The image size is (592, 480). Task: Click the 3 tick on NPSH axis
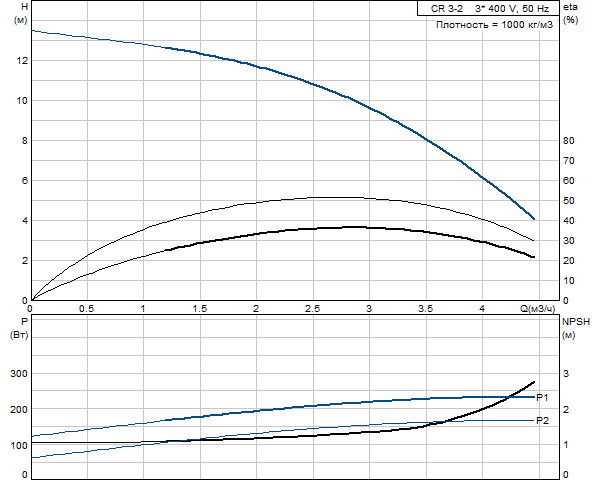566,374
